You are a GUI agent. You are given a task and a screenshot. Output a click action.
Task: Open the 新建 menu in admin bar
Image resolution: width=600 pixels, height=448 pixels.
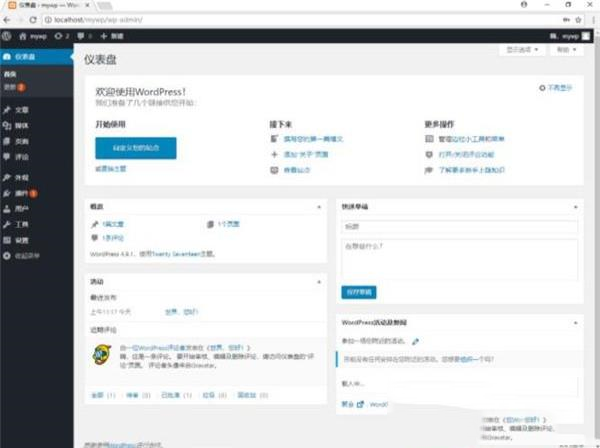[111, 35]
